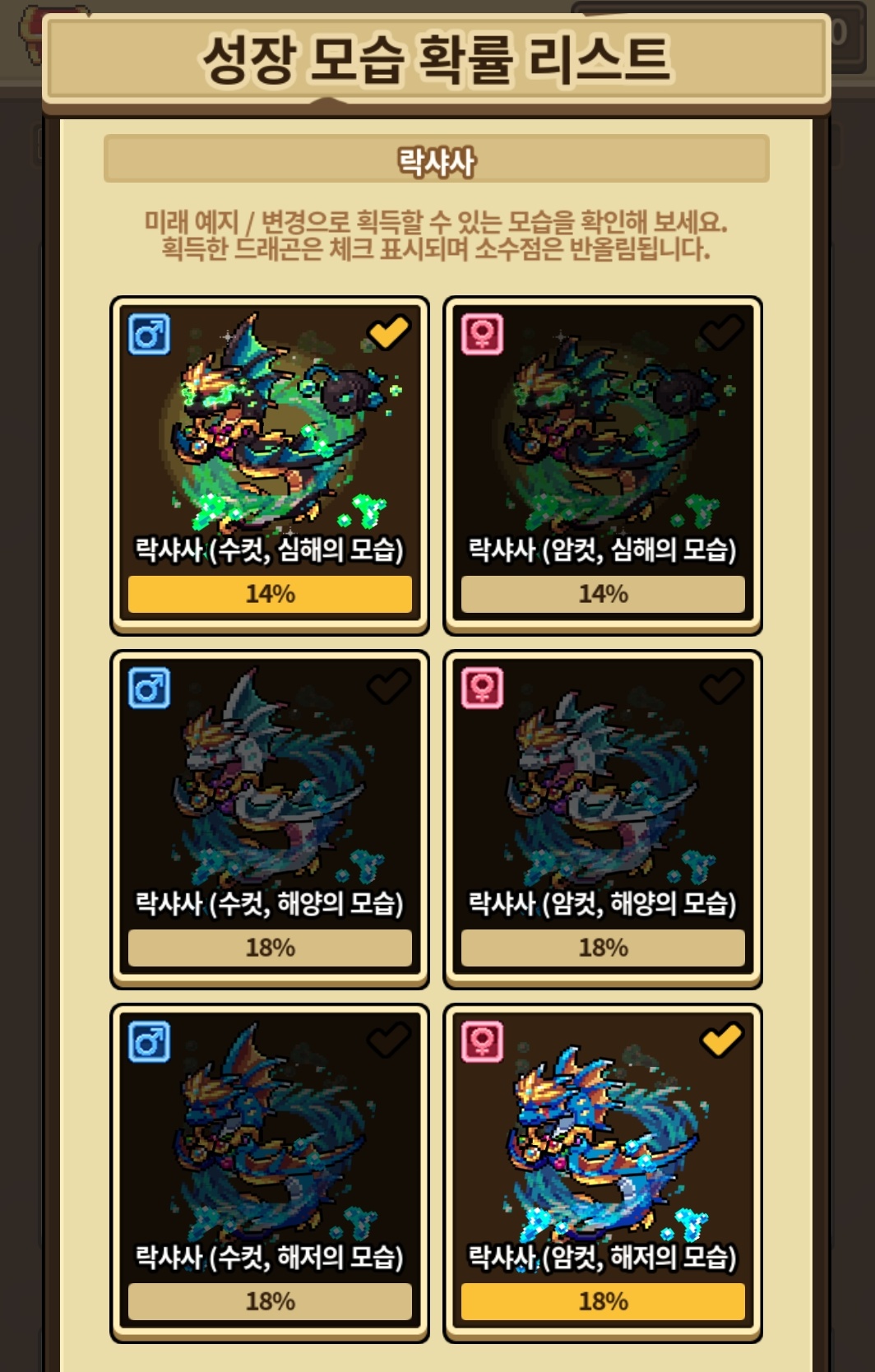Click the gold checkmark on 수컷 심해의 모습
This screenshot has width=875, height=1372.
click(388, 332)
